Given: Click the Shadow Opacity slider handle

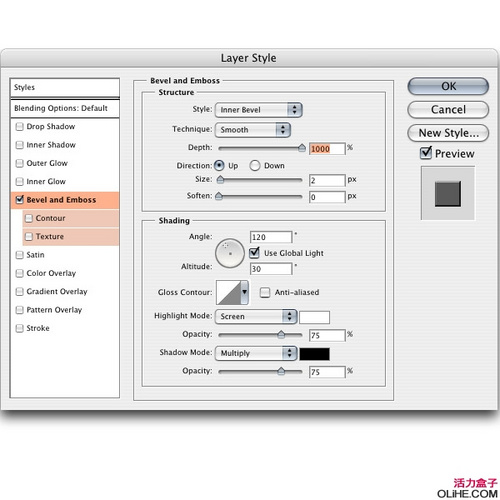Looking at the screenshot, I should coord(281,371).
